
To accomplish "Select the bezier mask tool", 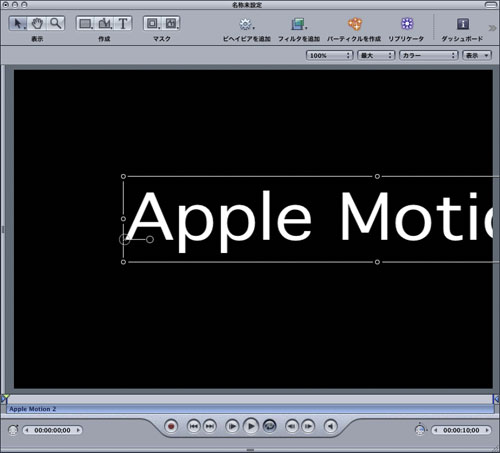I will click(171, 23).
